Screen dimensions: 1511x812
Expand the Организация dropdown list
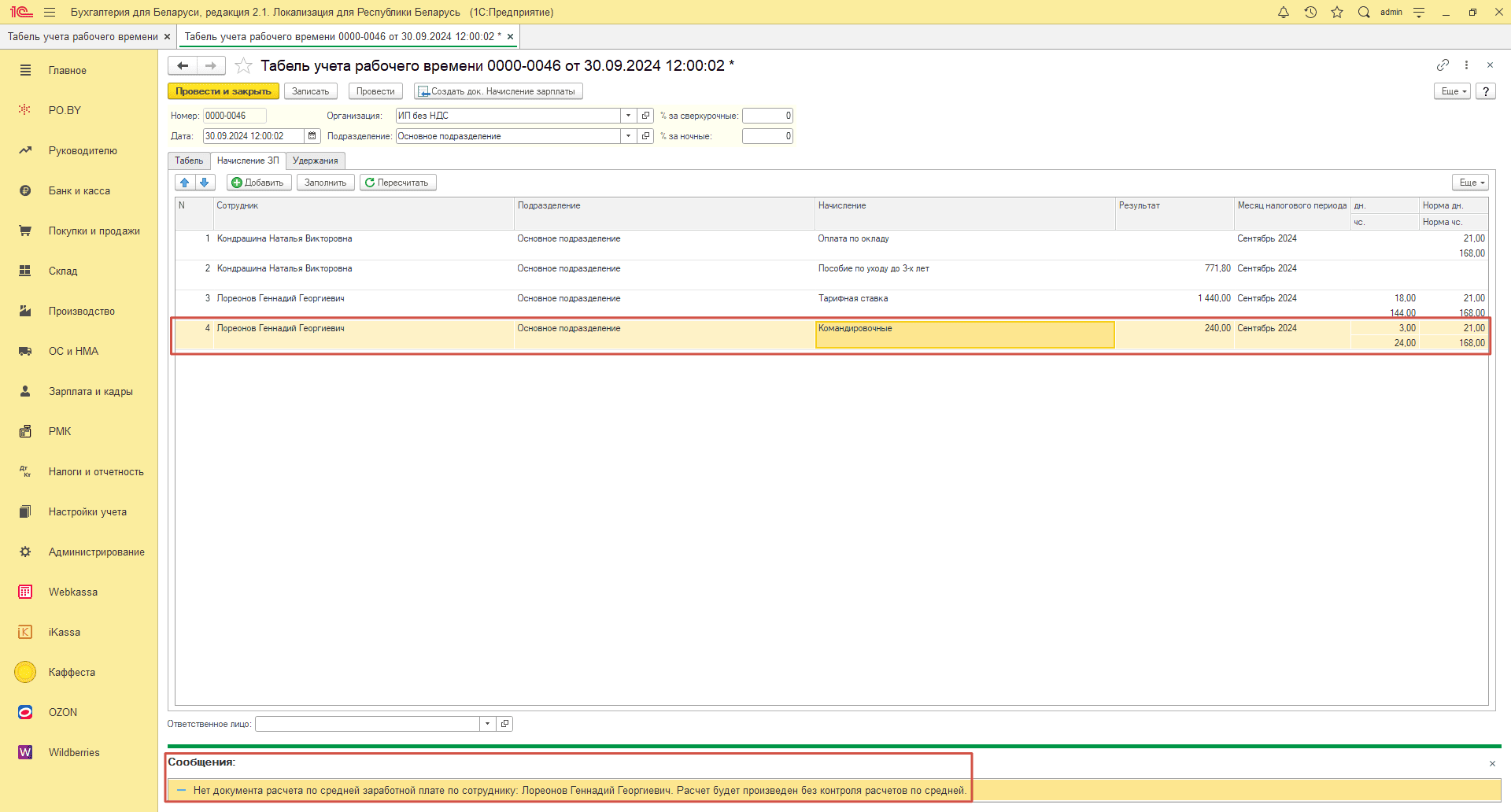point(628,116)
